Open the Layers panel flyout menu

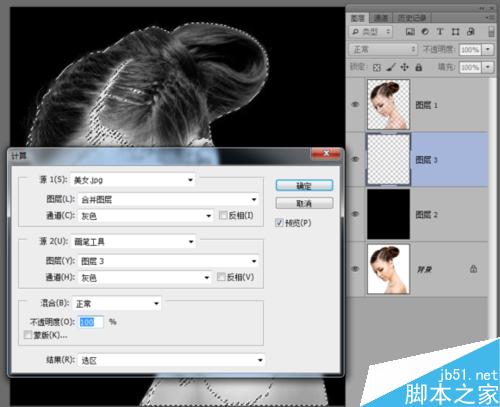pos(490,17)
